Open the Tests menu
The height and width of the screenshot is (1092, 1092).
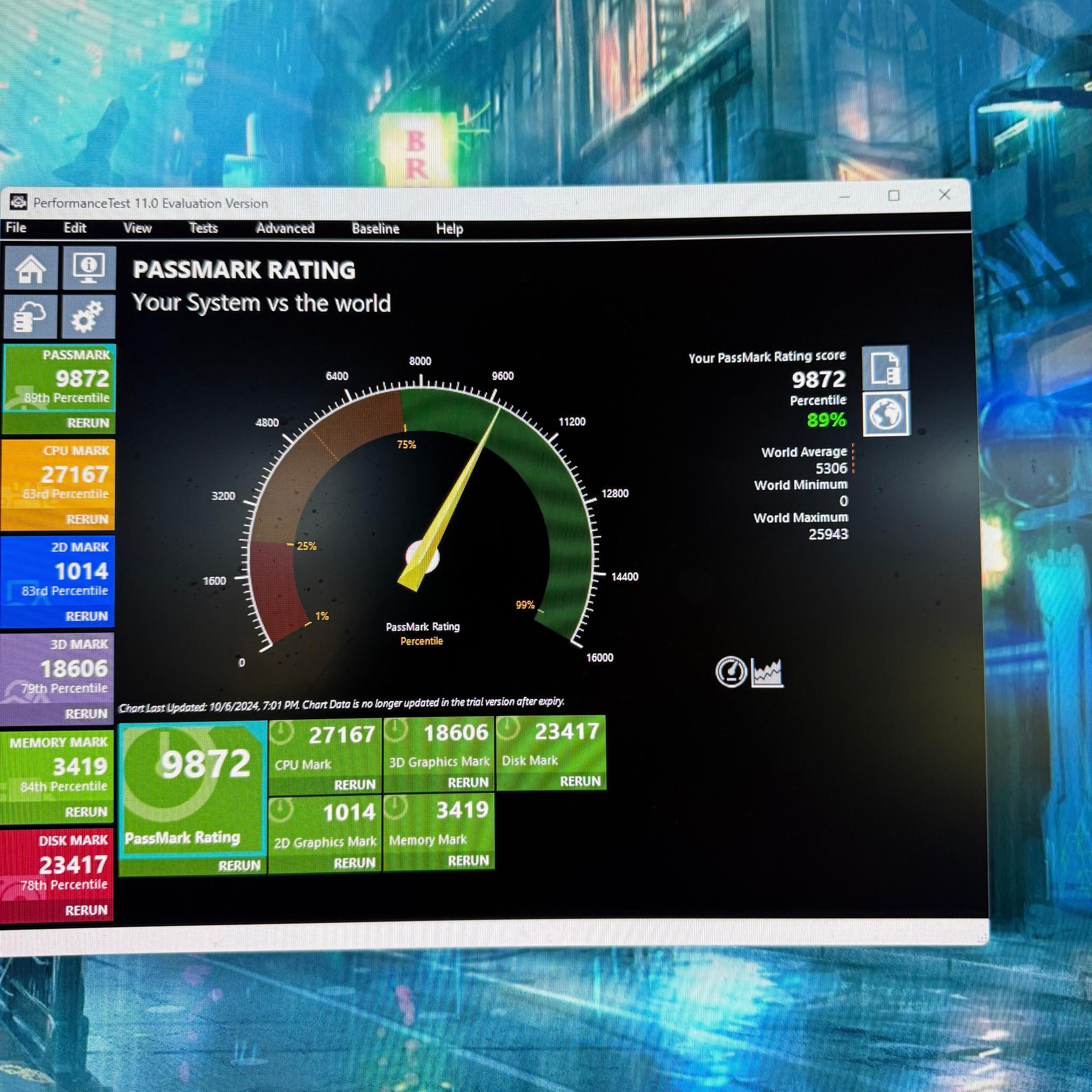point(204,228)
